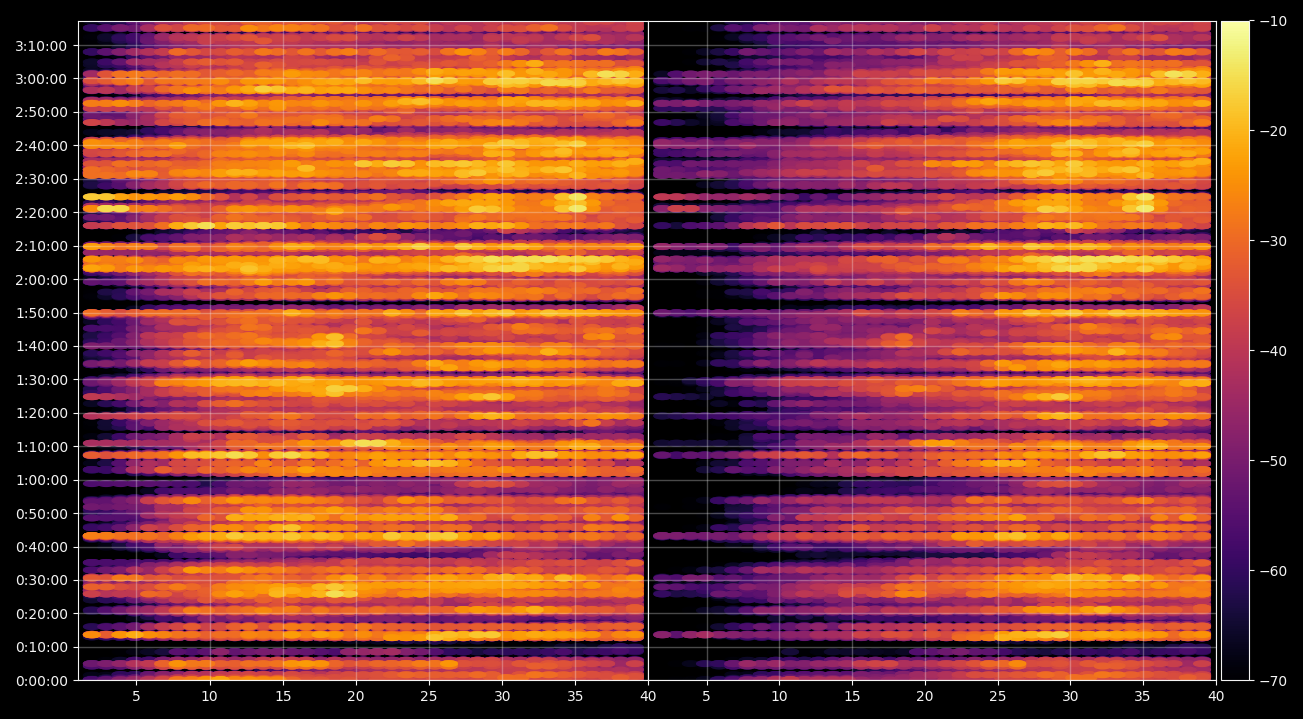Click the 0:50:00 time axis label

(41, 513)
